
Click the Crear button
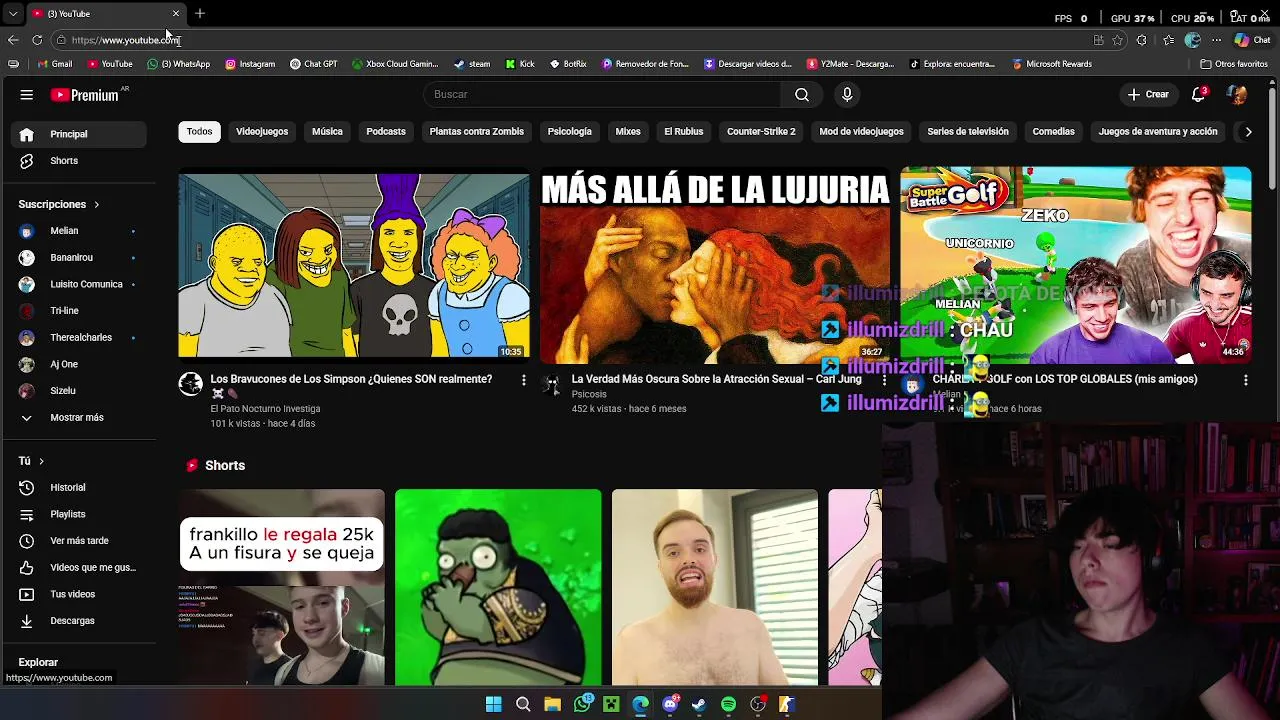coord(1148,94)
